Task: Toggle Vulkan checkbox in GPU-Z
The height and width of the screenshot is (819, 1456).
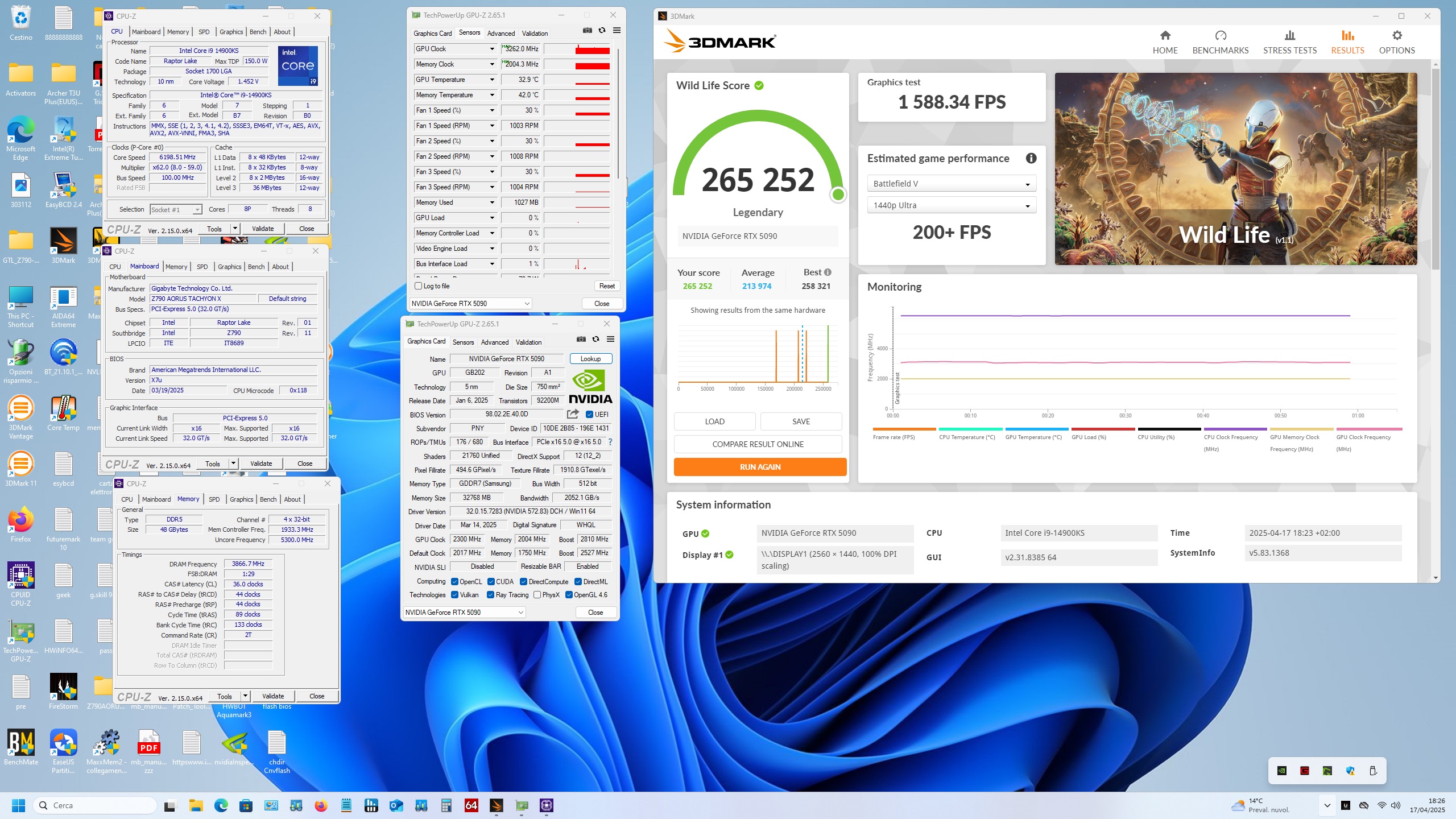Action: point(454,595)
